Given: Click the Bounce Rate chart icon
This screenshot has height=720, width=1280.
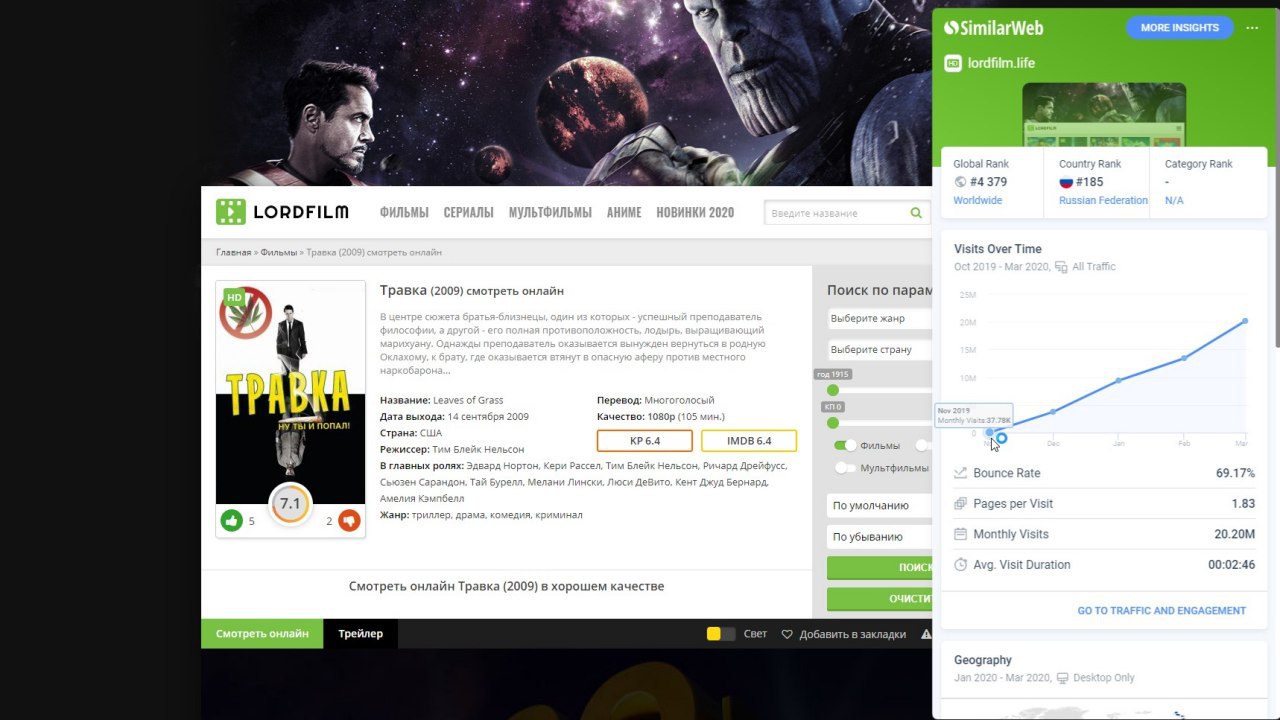Looking at the screenshot, I should (x=961, y=473).
